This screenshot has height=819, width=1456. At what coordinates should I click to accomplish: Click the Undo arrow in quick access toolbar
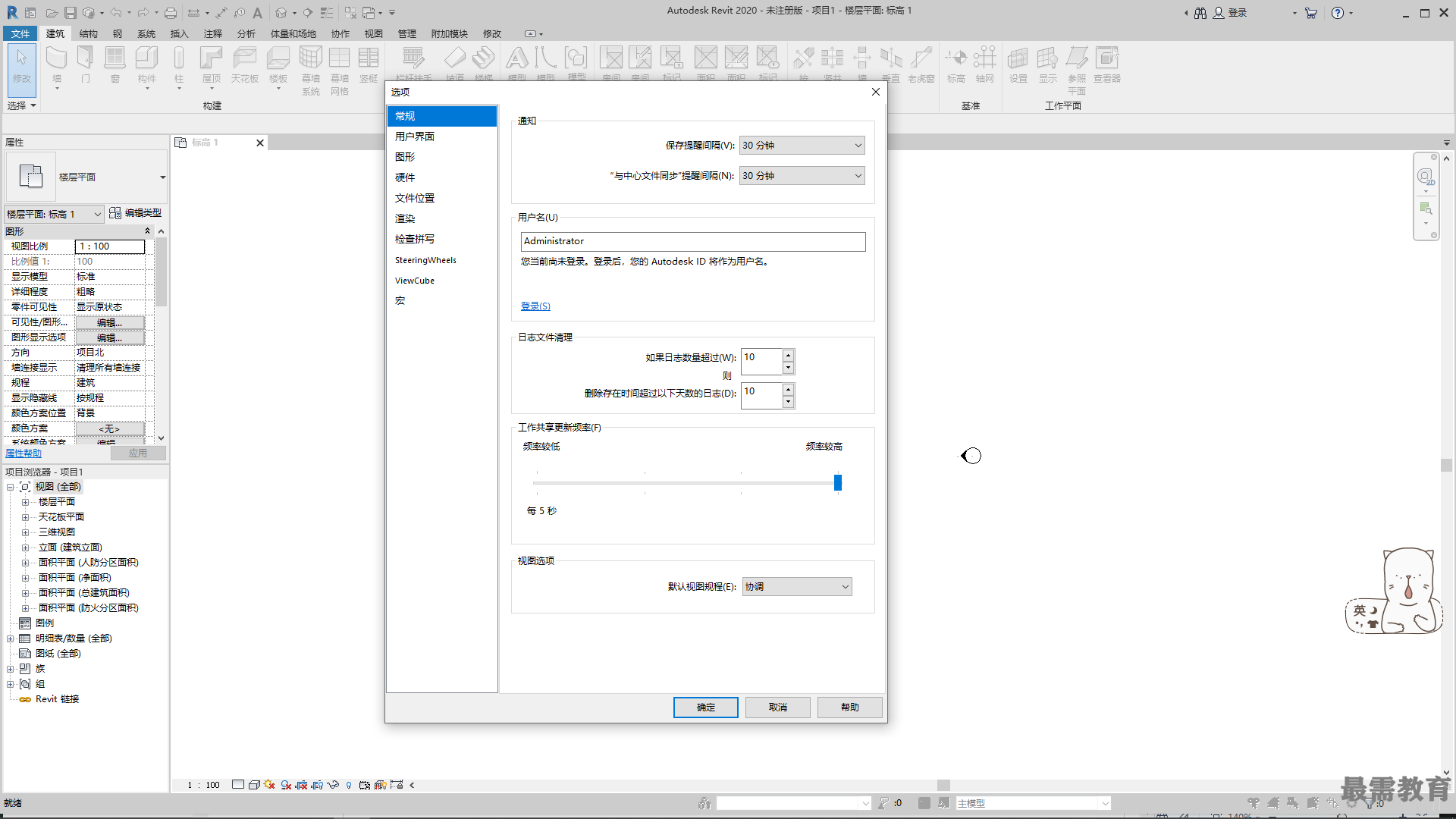(115, 13)
